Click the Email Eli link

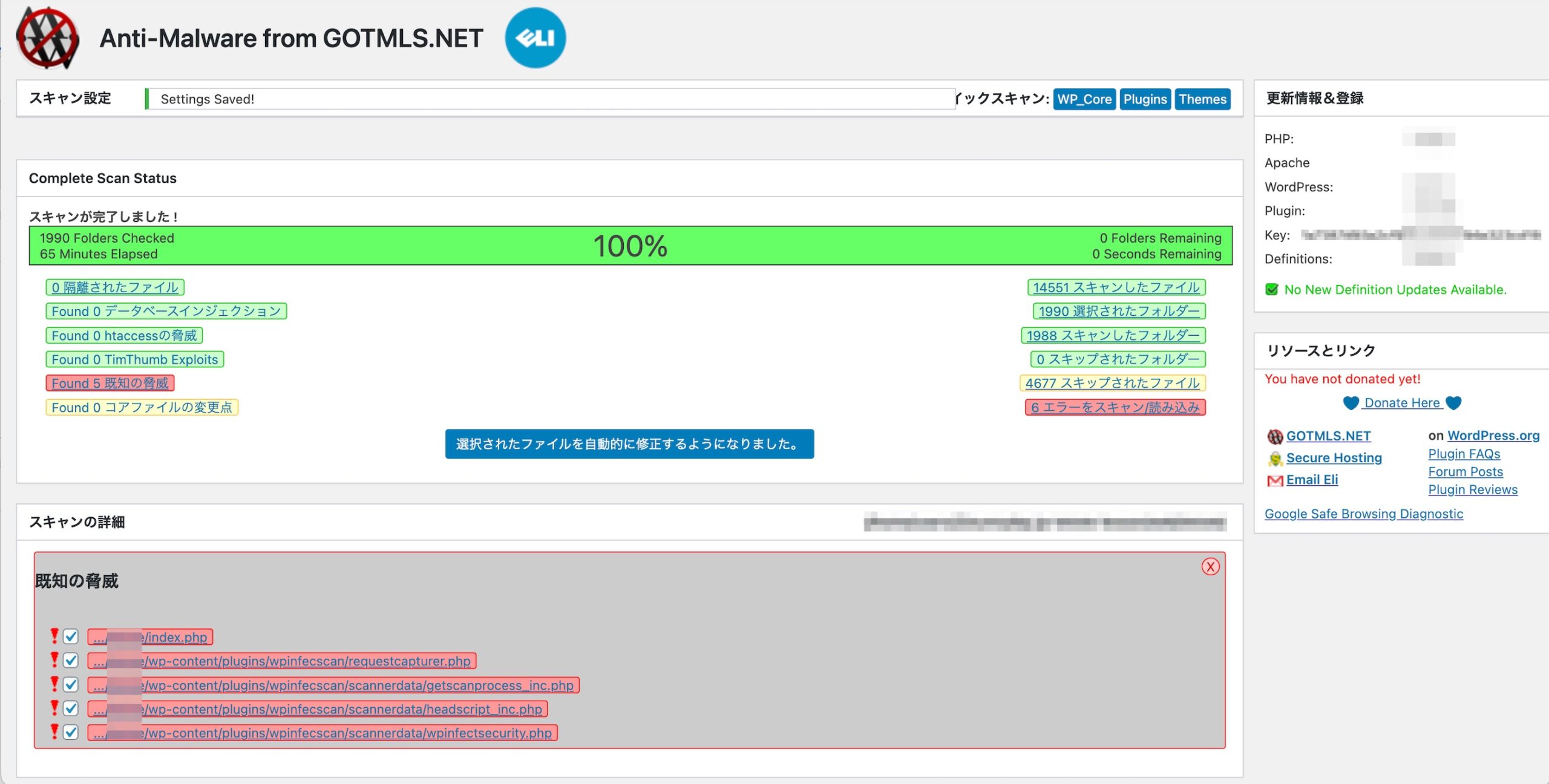pyautogui.click(x=1312, y=480)
